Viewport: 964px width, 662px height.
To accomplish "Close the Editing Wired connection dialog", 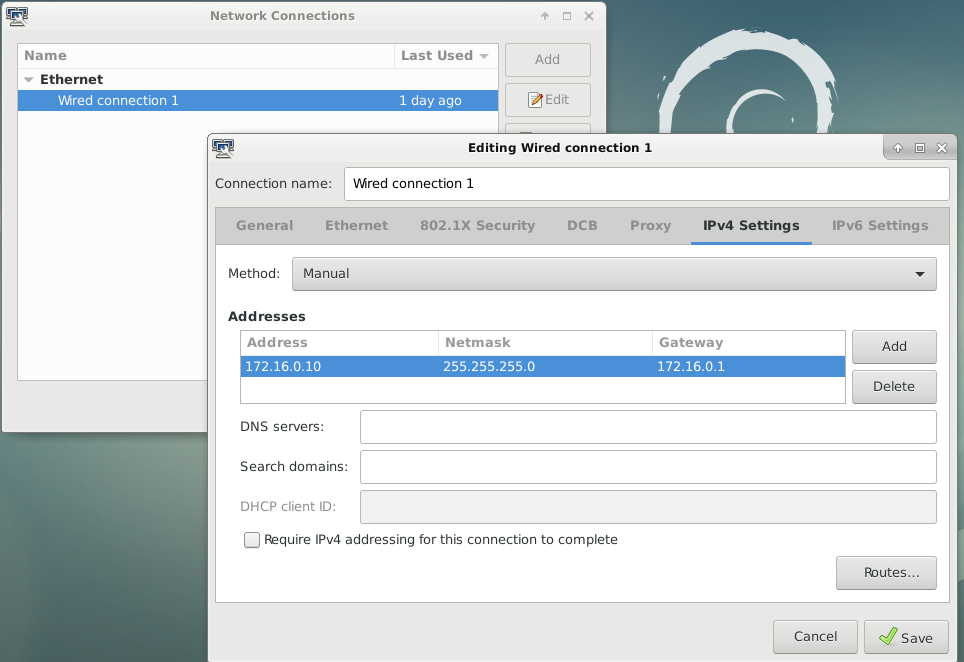I will [x=942, y=148].
